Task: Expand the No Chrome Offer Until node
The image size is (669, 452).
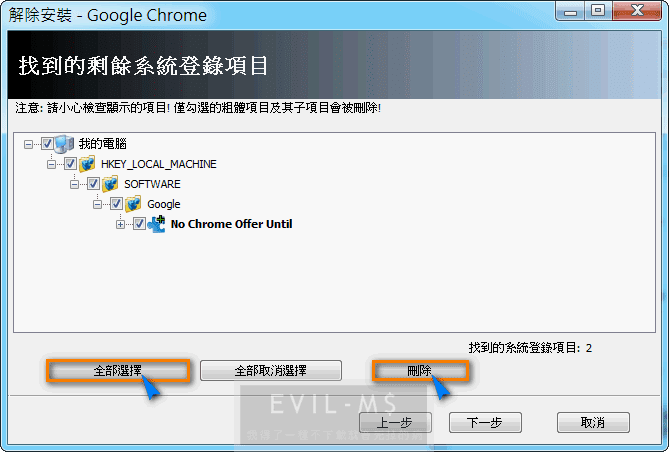Action: click(x=120, y=225)
